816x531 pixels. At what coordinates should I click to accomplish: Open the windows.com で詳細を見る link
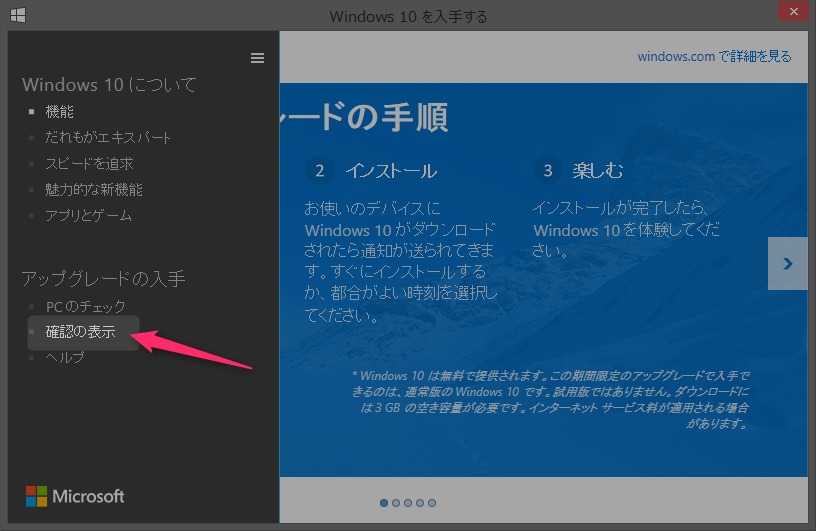coord(714,56)
